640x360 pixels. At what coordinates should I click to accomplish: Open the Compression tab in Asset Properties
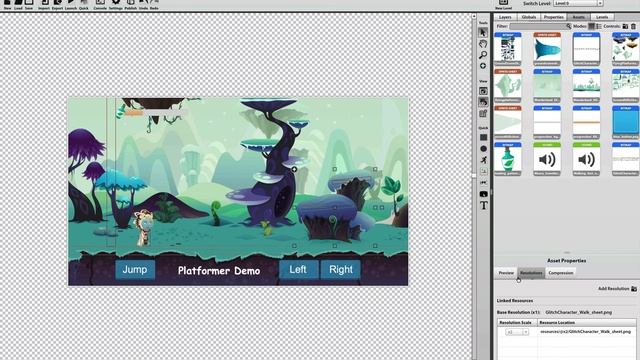click(x=560, y=273)
